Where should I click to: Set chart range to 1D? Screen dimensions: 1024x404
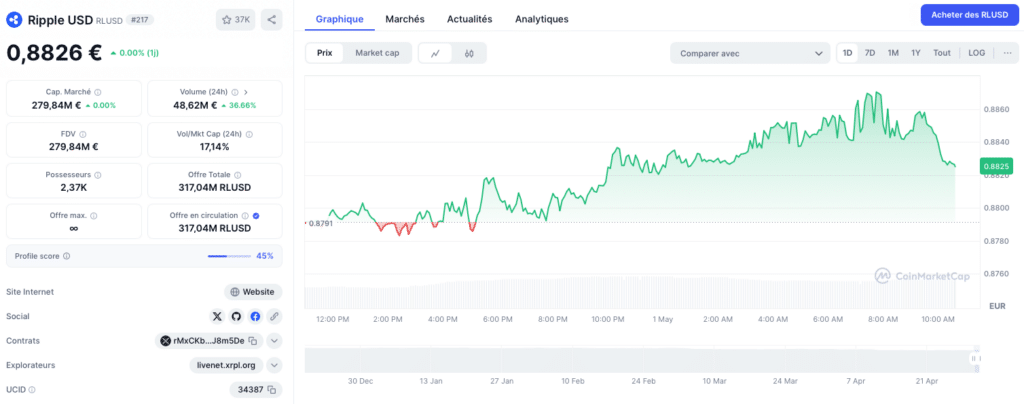point(848,54)
